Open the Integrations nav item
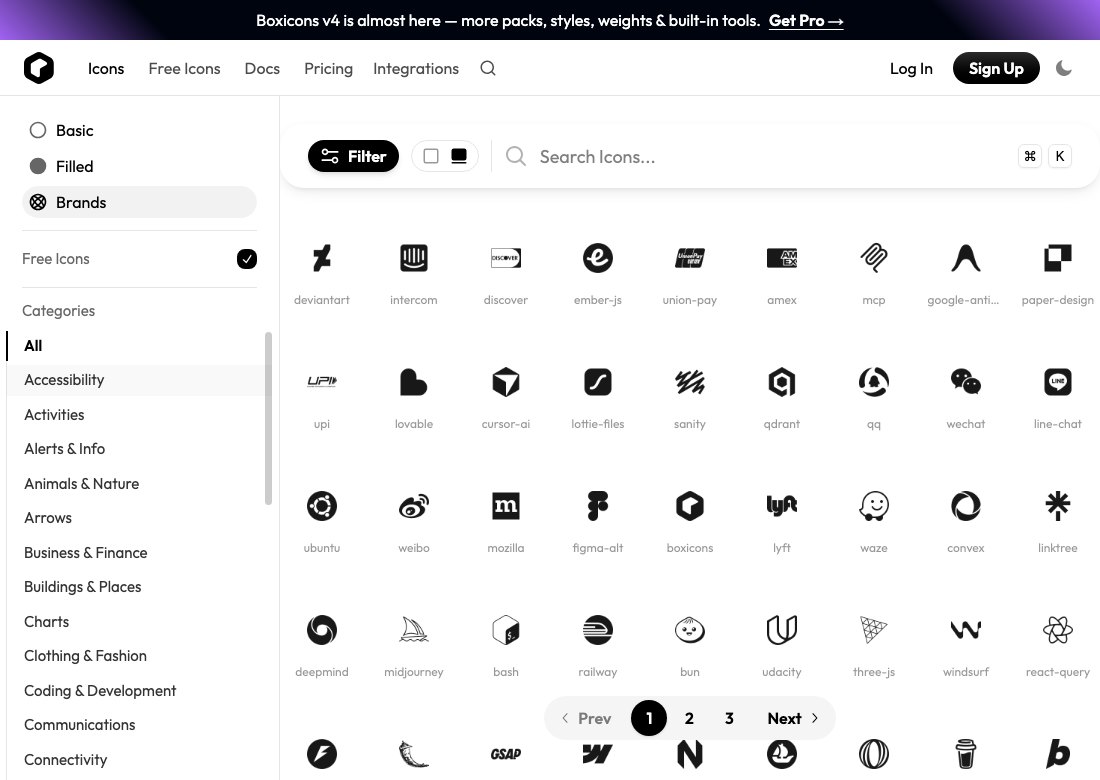1100x780 pixels. 416,69
